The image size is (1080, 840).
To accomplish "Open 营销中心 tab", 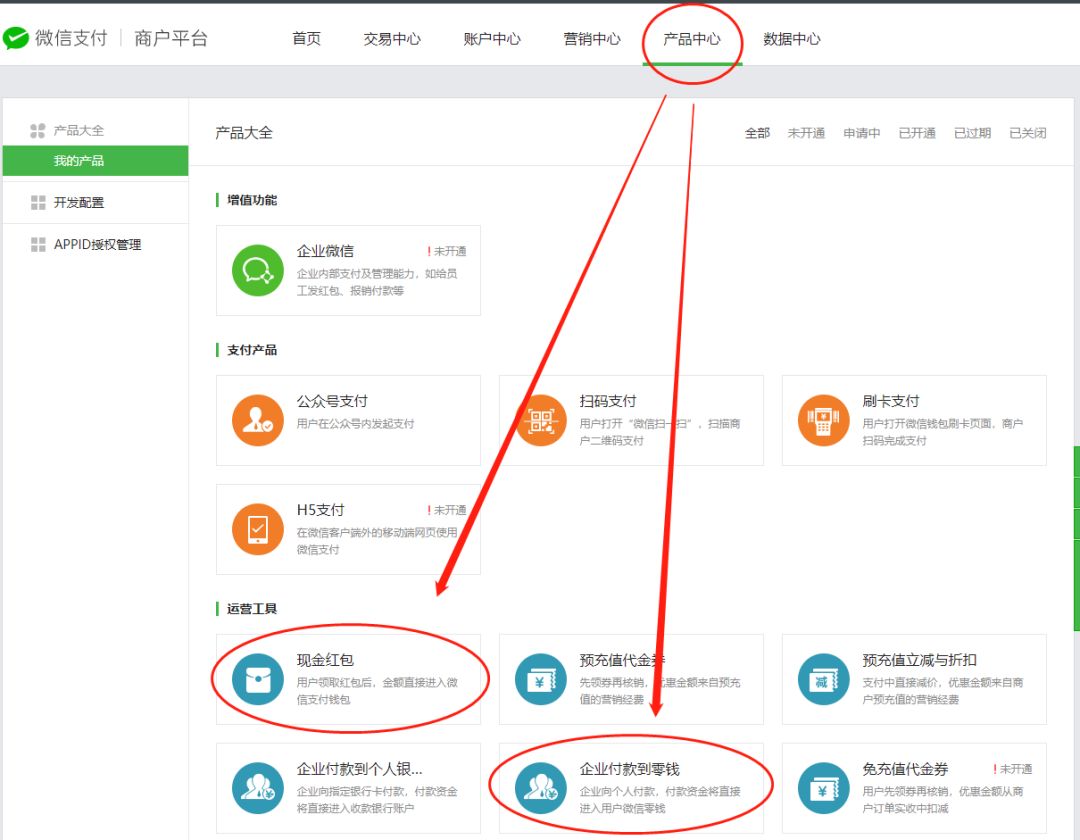I will tap(592, 39).
